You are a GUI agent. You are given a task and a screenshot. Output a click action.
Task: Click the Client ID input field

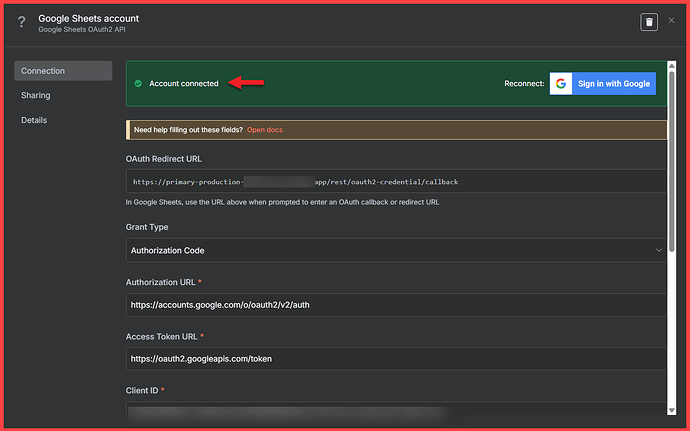396,408
